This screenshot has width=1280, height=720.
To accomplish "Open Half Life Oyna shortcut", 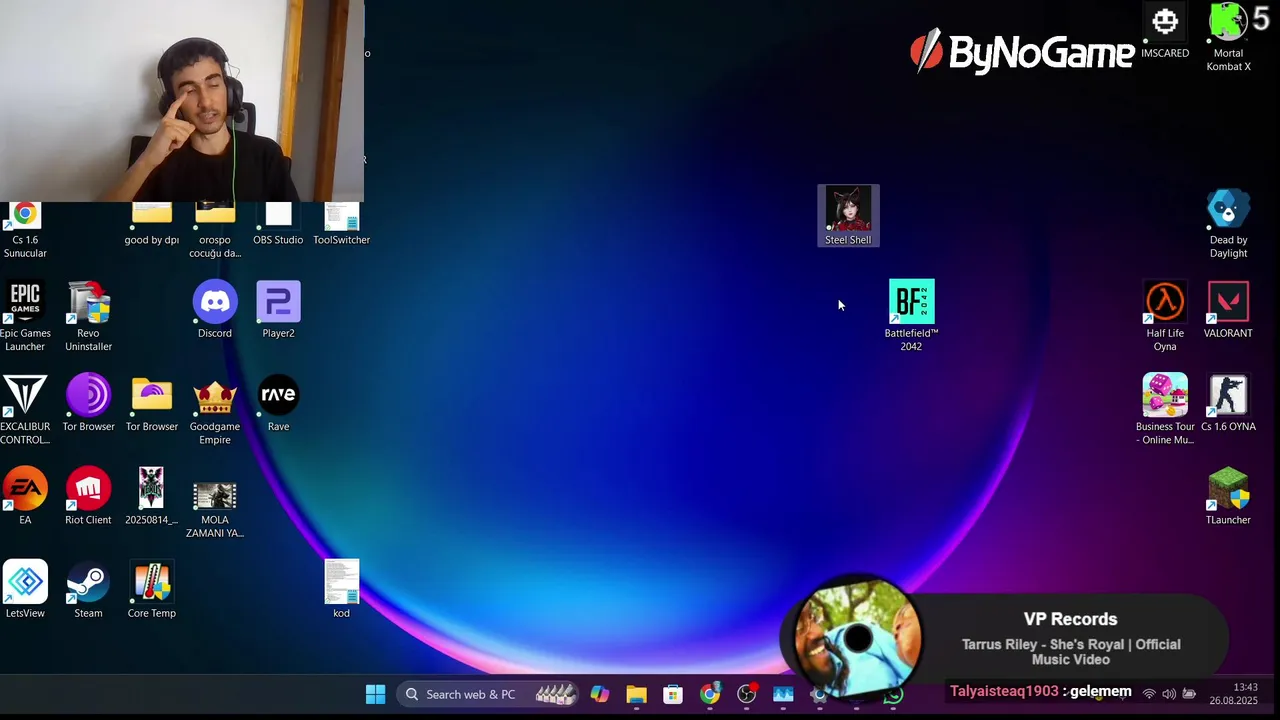I will click(x=1165, y=316).
